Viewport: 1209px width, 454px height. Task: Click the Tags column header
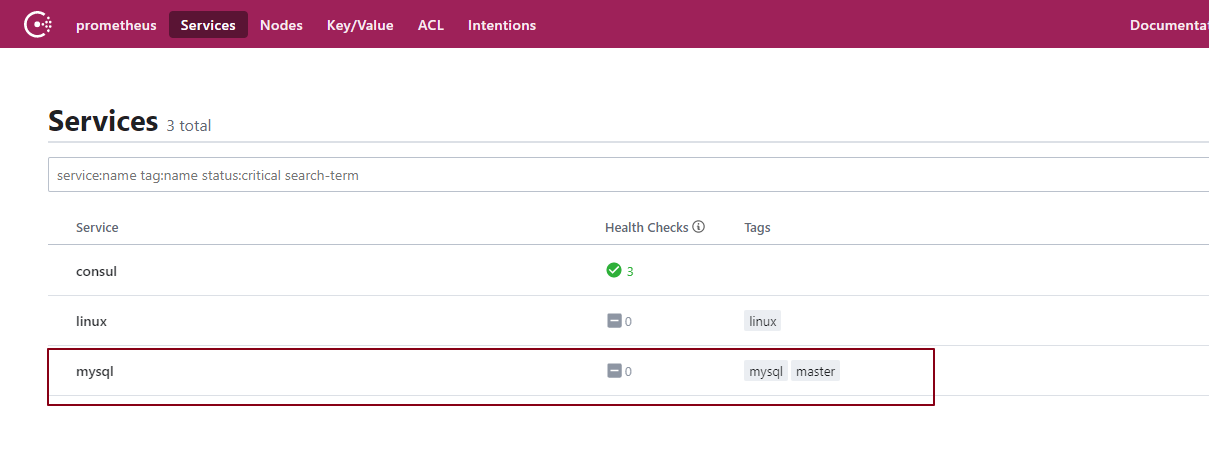point(757,227)
